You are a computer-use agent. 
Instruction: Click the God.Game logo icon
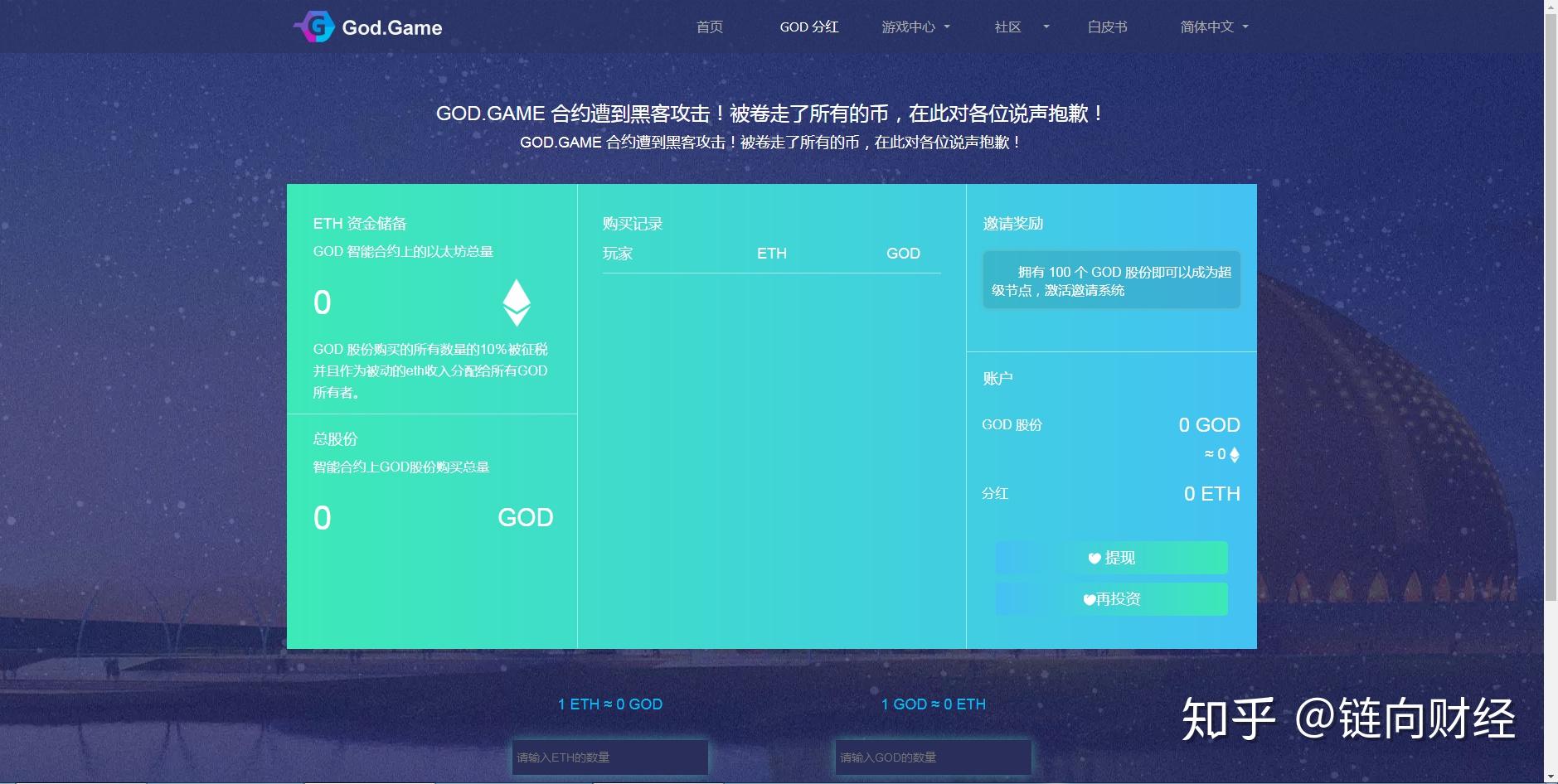pos(315,27)
